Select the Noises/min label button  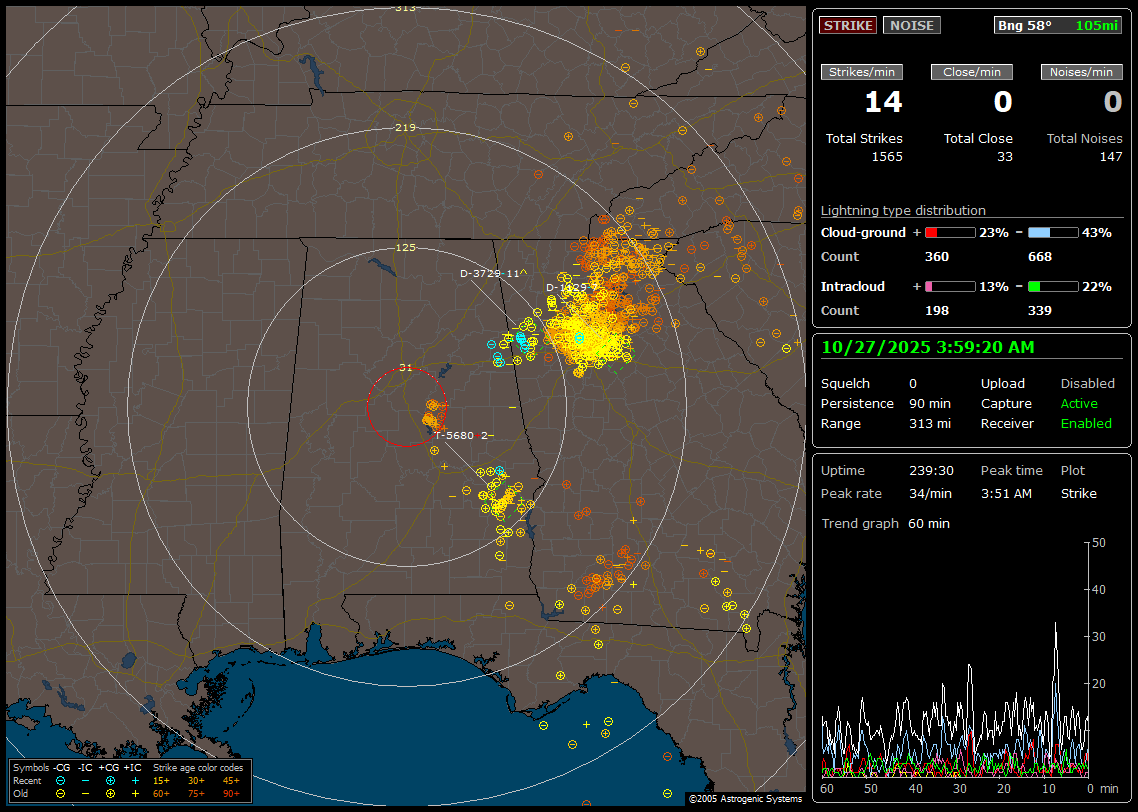click(1081, 72)
